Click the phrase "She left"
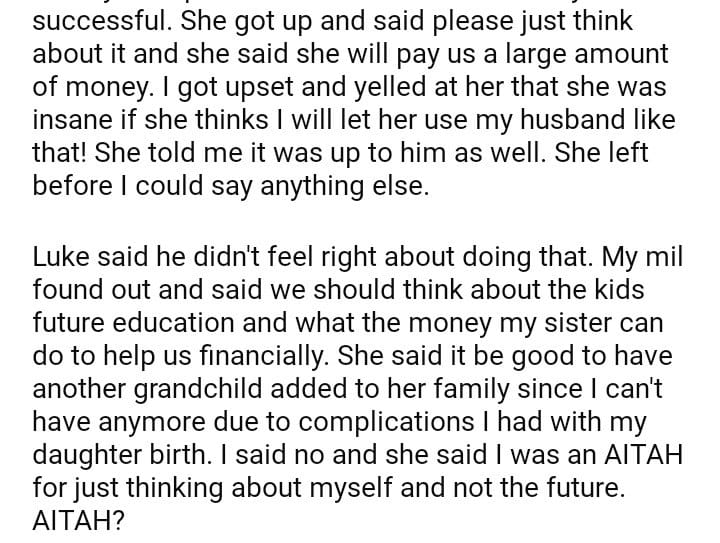The width and height of the screenshot is (720, 543). (619, 155)
